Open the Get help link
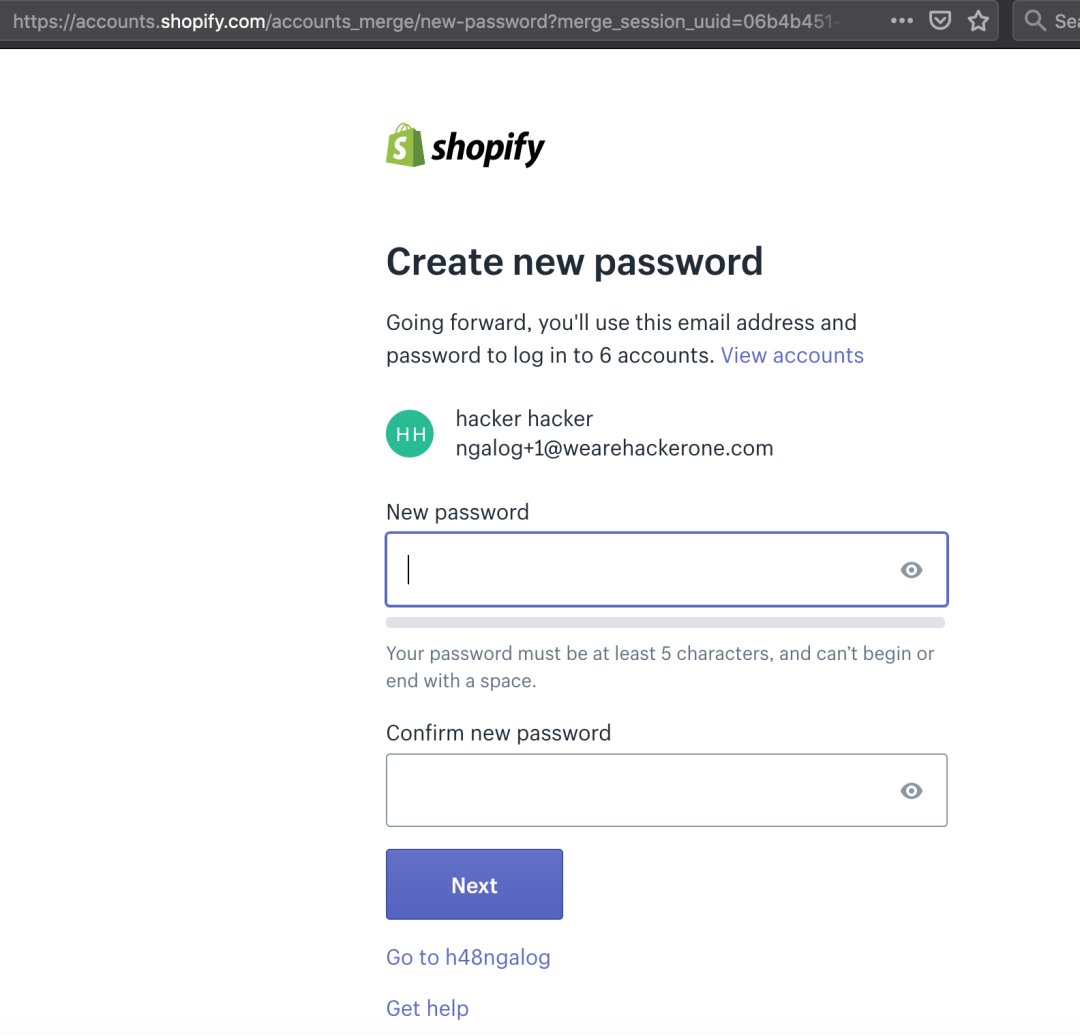This screenshot has height=1035, width=1080. [427, 1008]
